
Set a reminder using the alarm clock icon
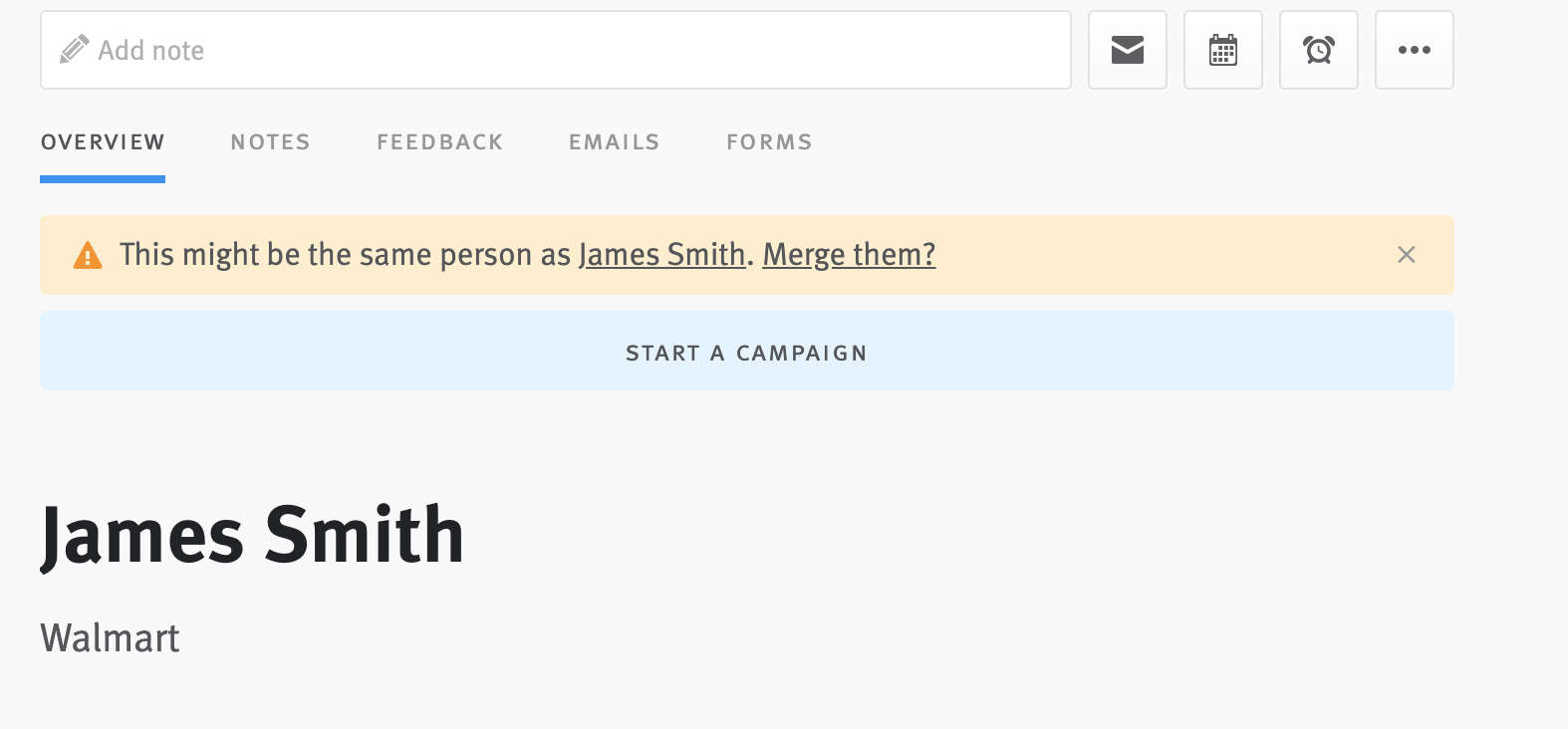pyautogui.click(x=1319, y=50)
